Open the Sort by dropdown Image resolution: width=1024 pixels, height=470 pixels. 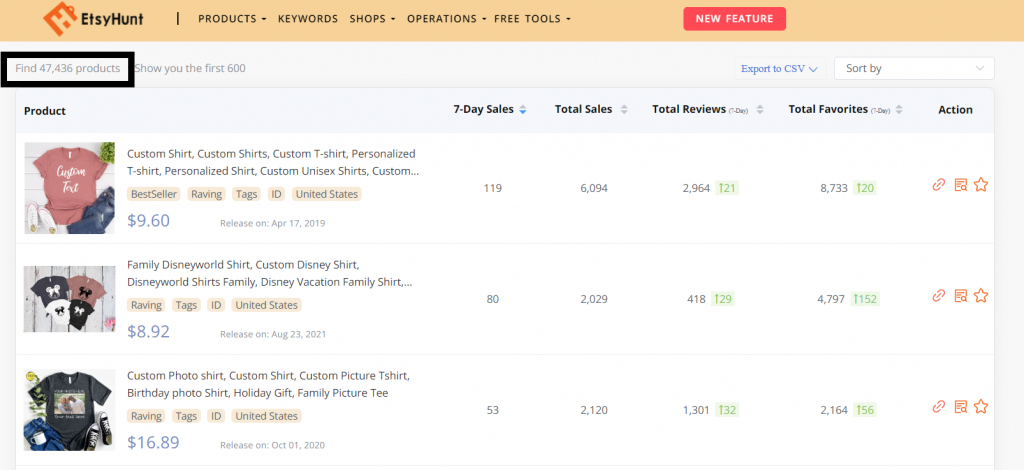[914, 68]
